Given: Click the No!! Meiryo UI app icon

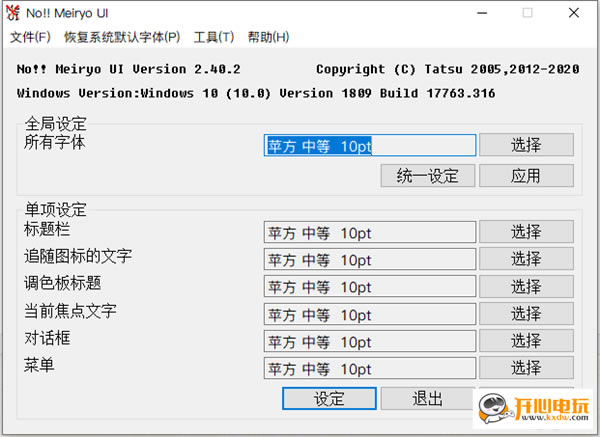Looking at the screenshot, I should [13, 13].
